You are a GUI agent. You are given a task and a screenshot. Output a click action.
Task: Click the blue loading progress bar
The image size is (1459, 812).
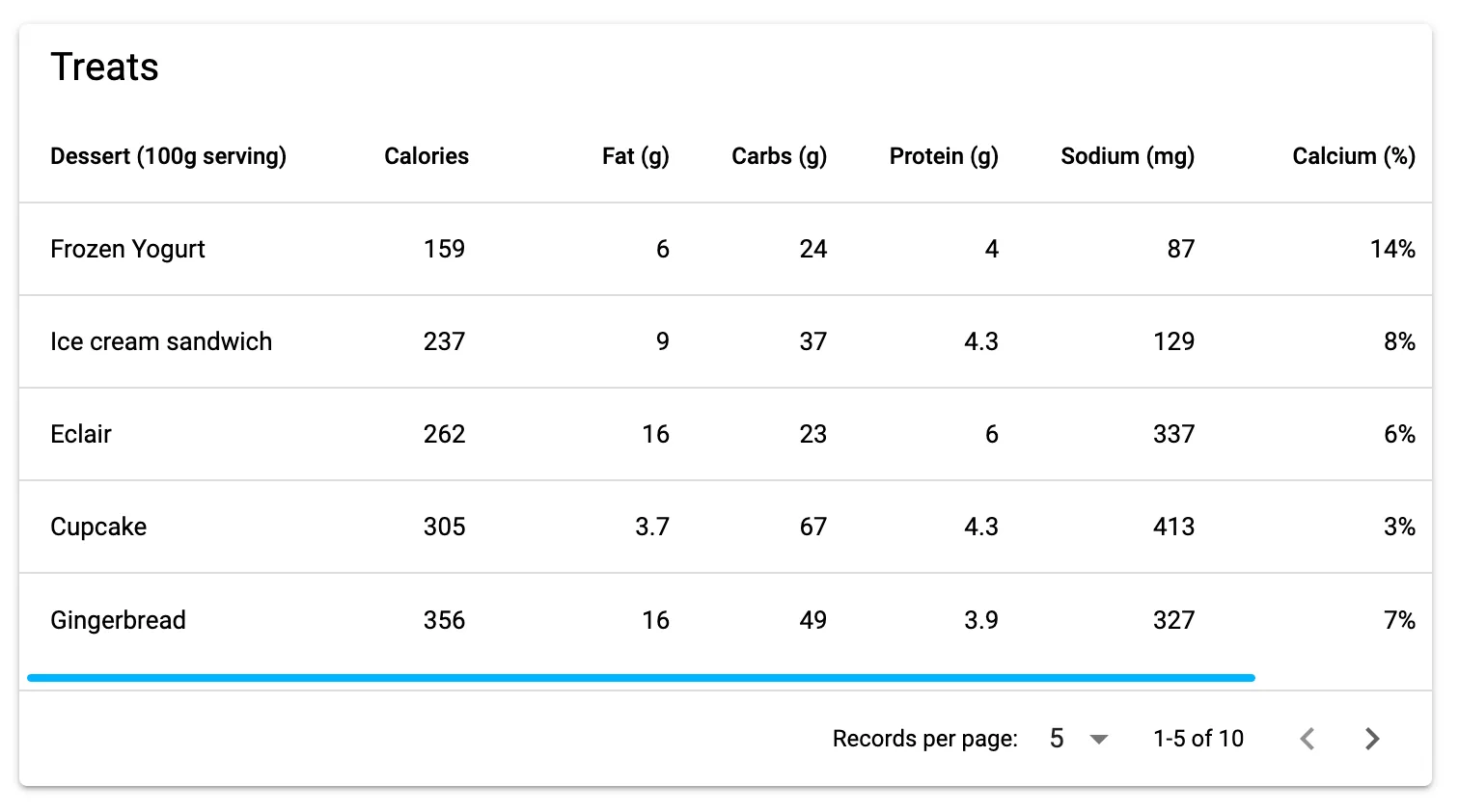tap(641, 678)
